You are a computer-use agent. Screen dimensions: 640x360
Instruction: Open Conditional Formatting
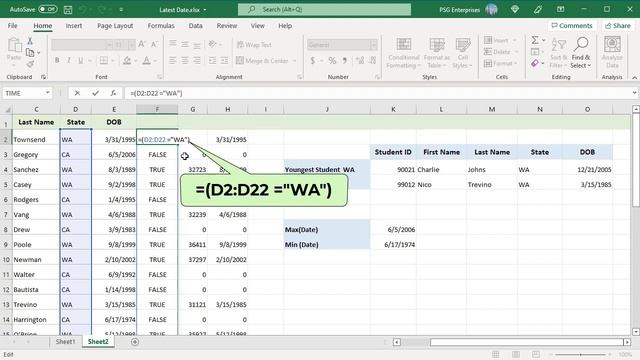(403, 53)
